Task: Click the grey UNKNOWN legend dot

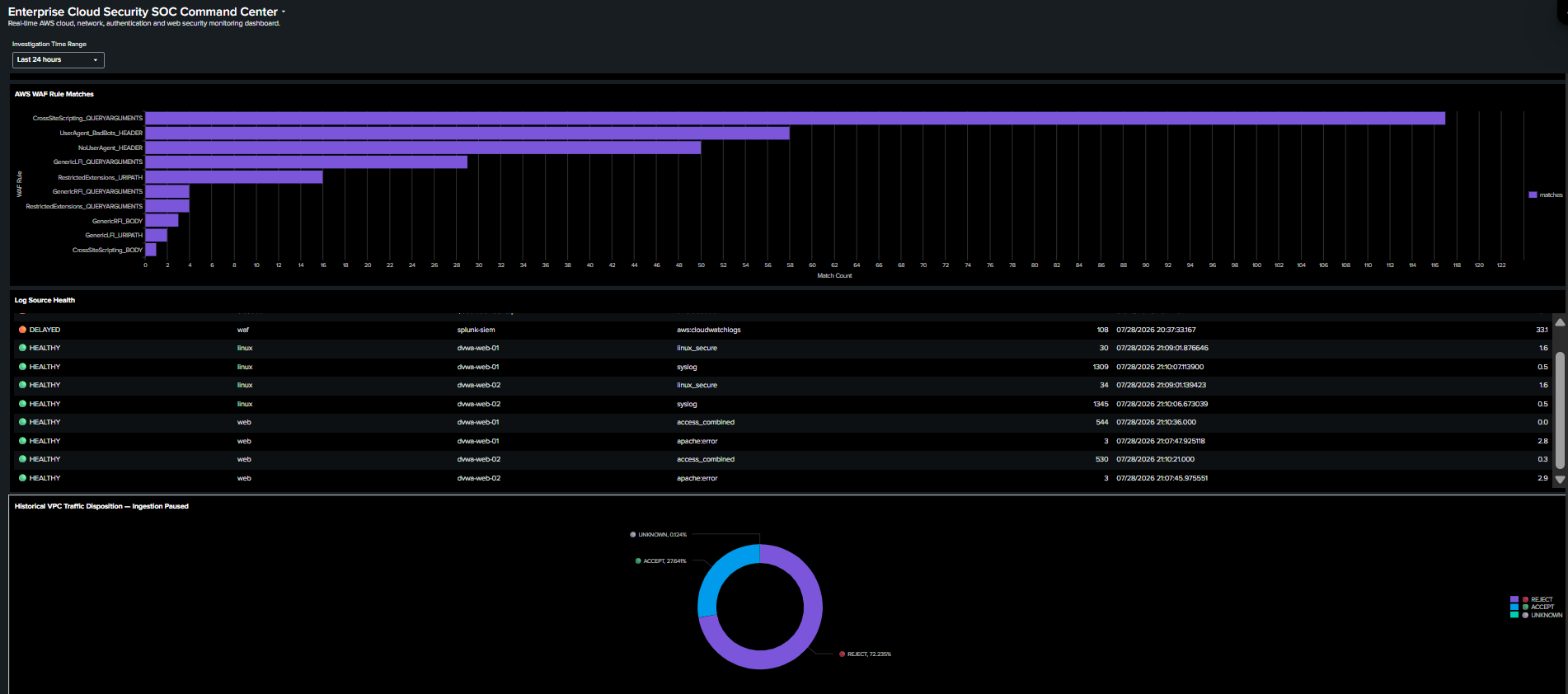Action: pyautogui.click(x=1525, y=615)
